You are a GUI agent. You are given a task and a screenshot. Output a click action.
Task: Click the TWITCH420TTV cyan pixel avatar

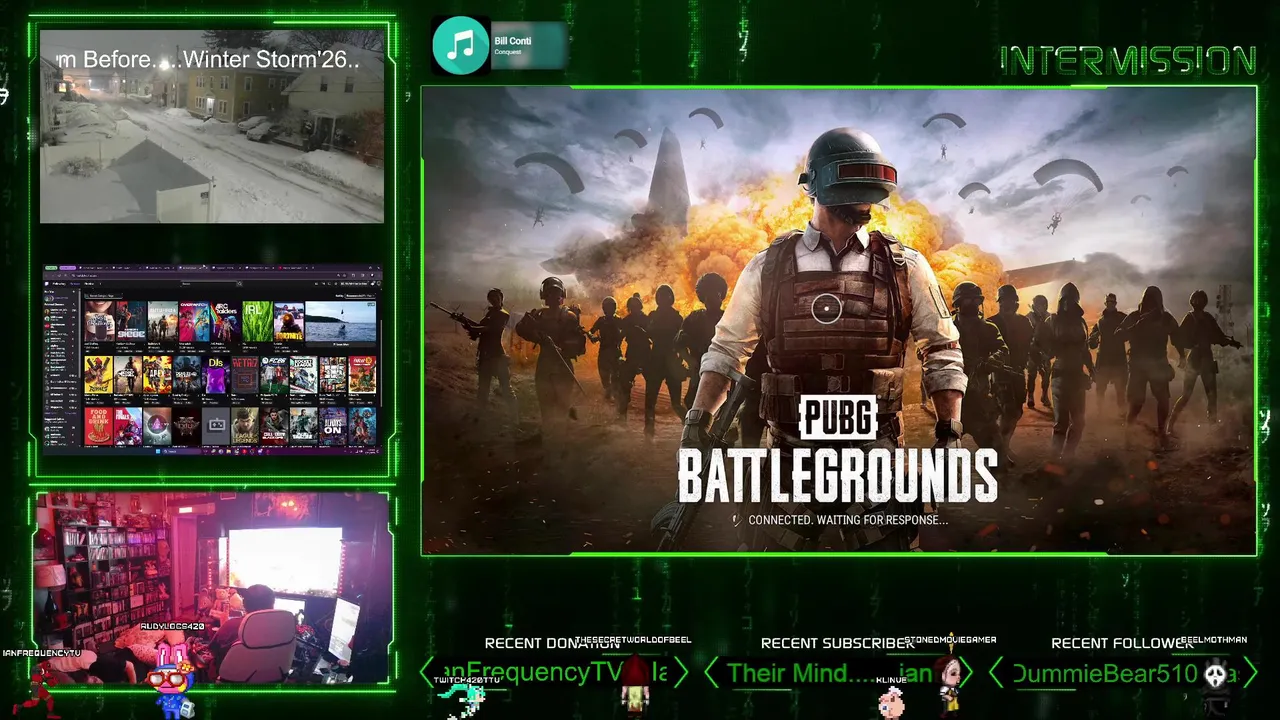463,701
